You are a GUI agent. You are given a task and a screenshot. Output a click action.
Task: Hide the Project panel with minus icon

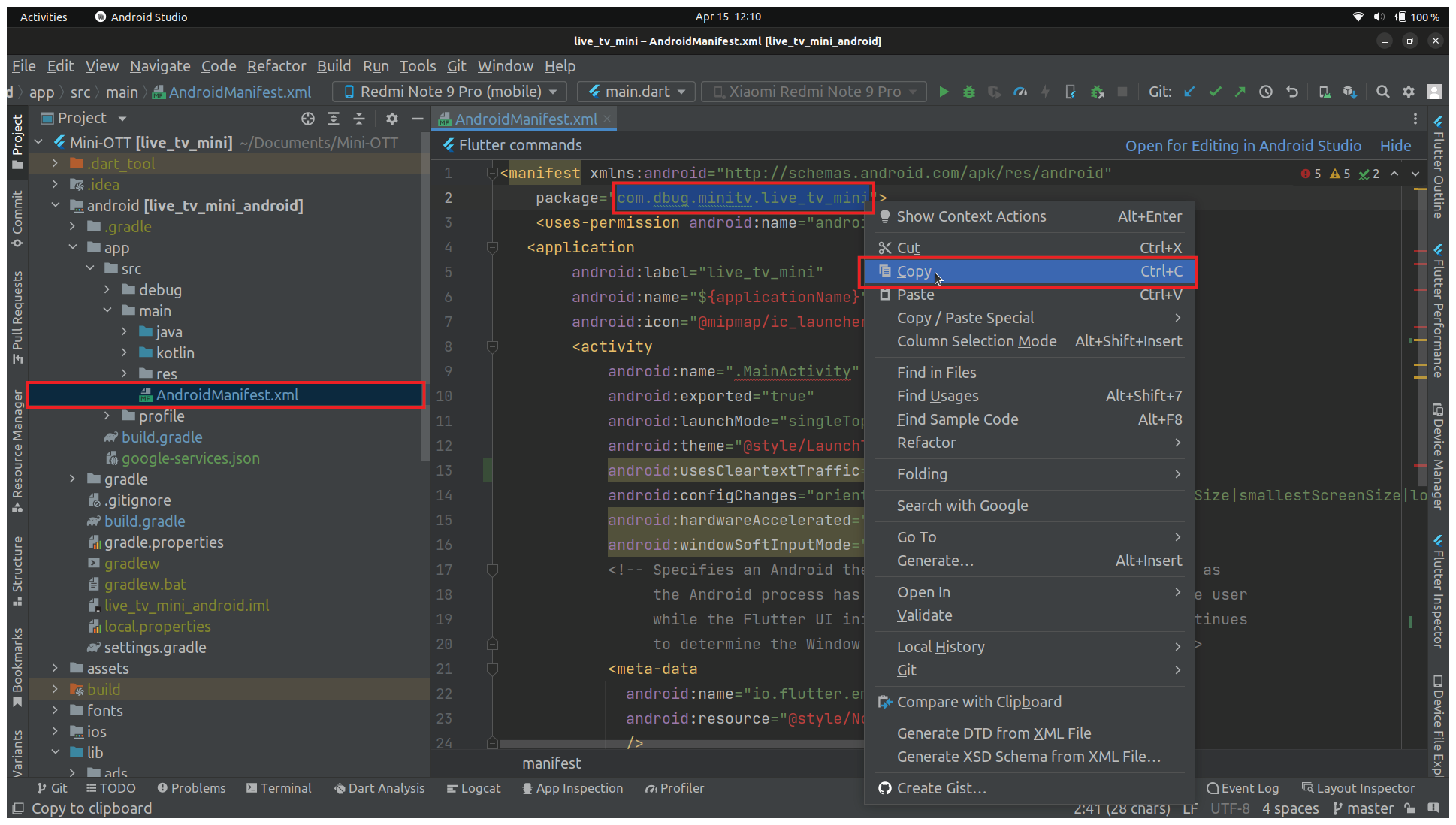418,119
